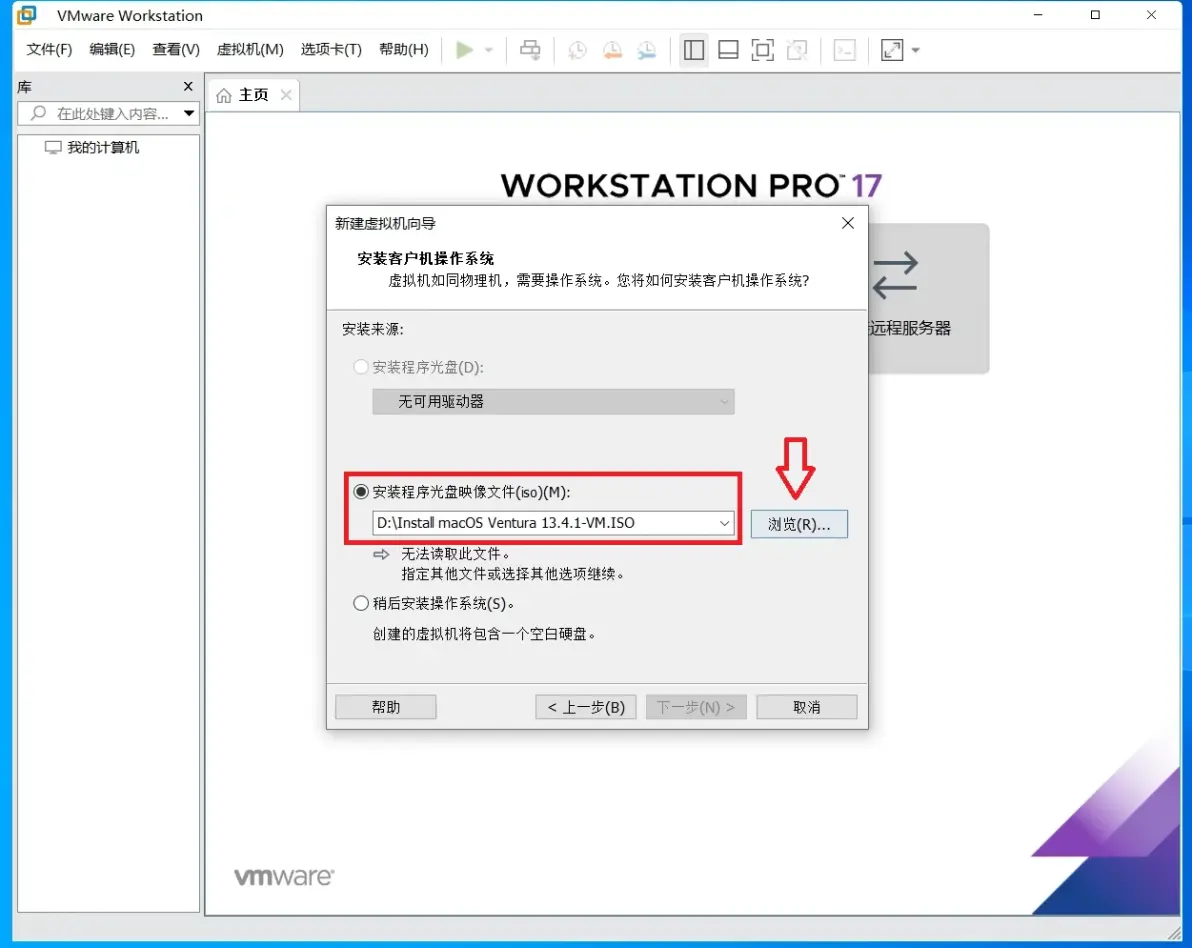This screenshot has width=1192, height=948.
Task: Select the 稍后安装操作系统(S) radio button
Action: click(x=361, y=604)
